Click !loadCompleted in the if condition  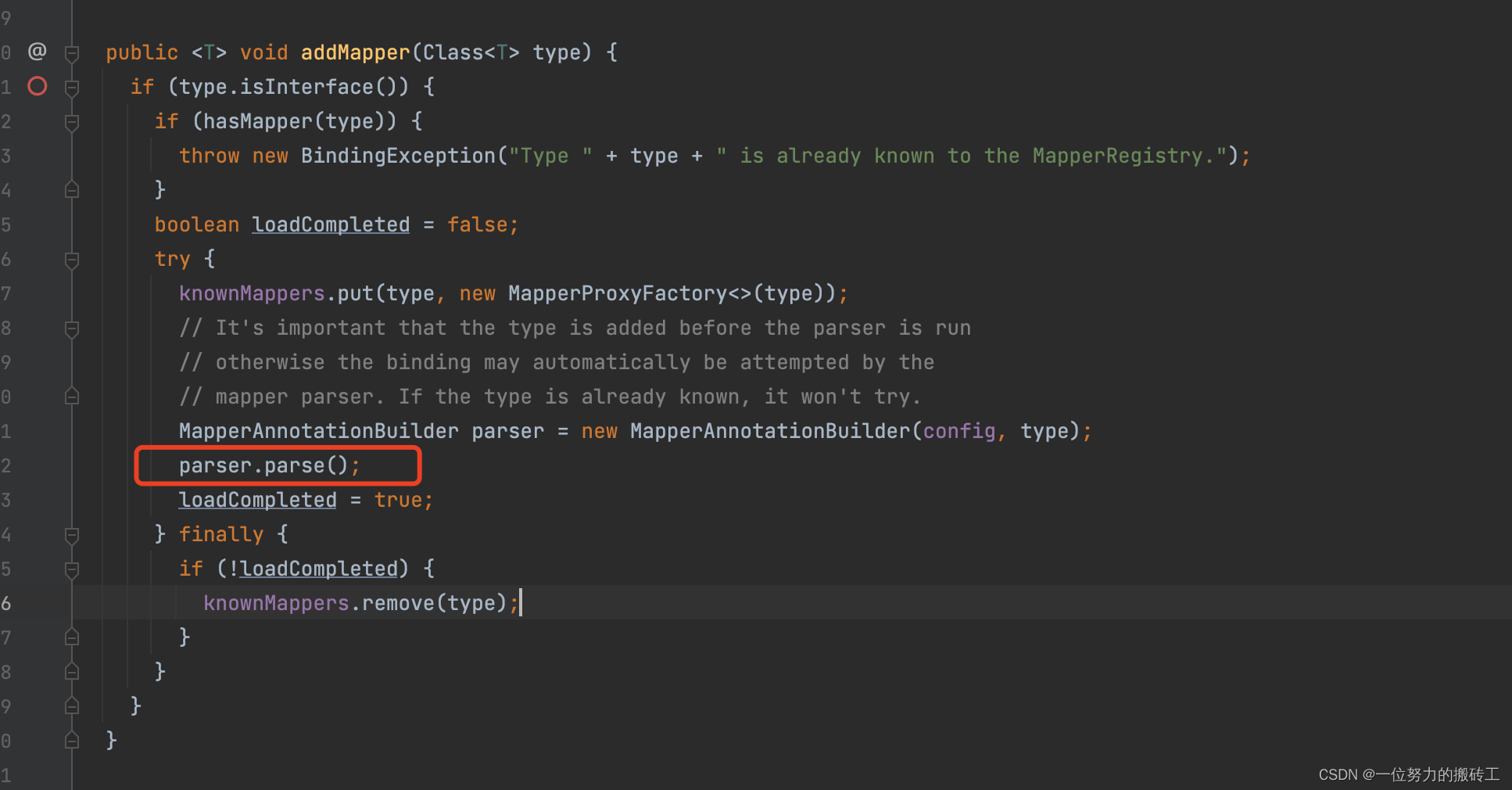click(x=313, y=569)
